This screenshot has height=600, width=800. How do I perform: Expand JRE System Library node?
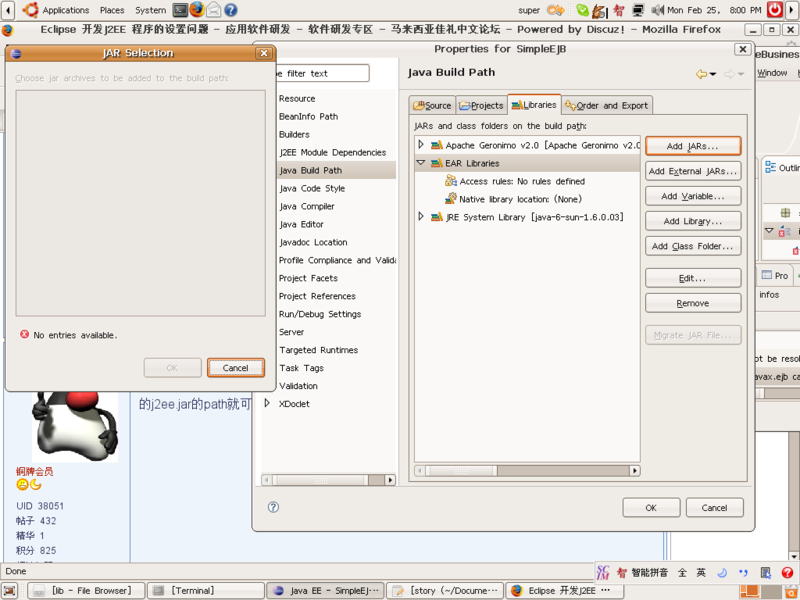[x=421, y=217]
